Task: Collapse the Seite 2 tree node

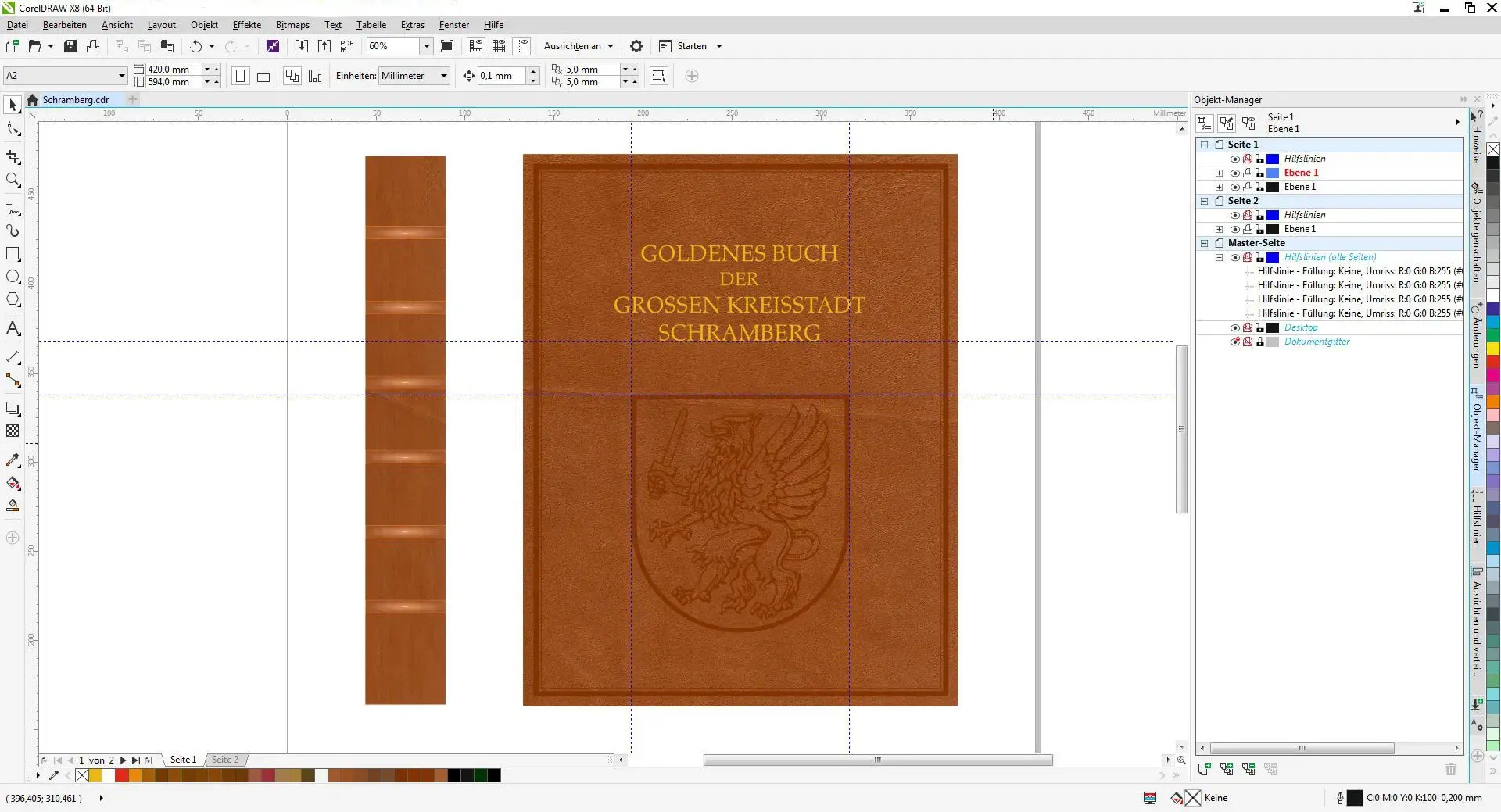Action: click(1204, 201)
